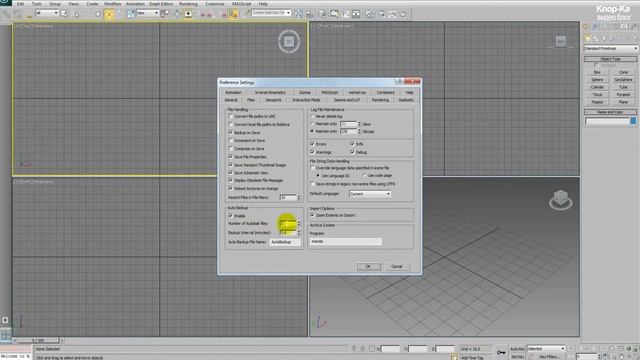The height and width of the screenshot is (360, 640).
Task: Click the Auto Key button
Action: pyautogui.click(x=517, y=349)
